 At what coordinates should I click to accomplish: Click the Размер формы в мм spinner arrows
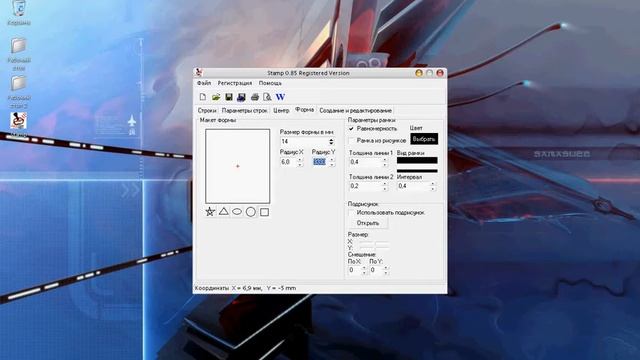[x=331, y=141]
